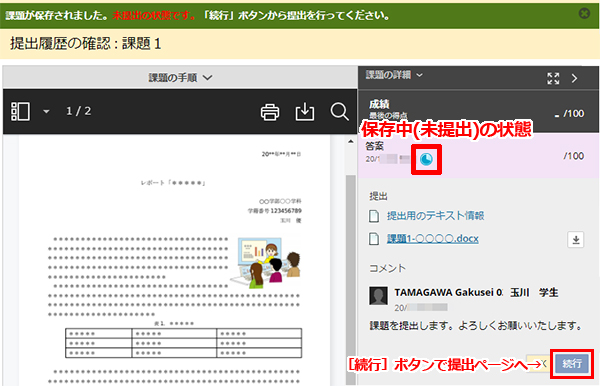Open the sidebar view options arrow
The image size is (600, 386).
46,112
